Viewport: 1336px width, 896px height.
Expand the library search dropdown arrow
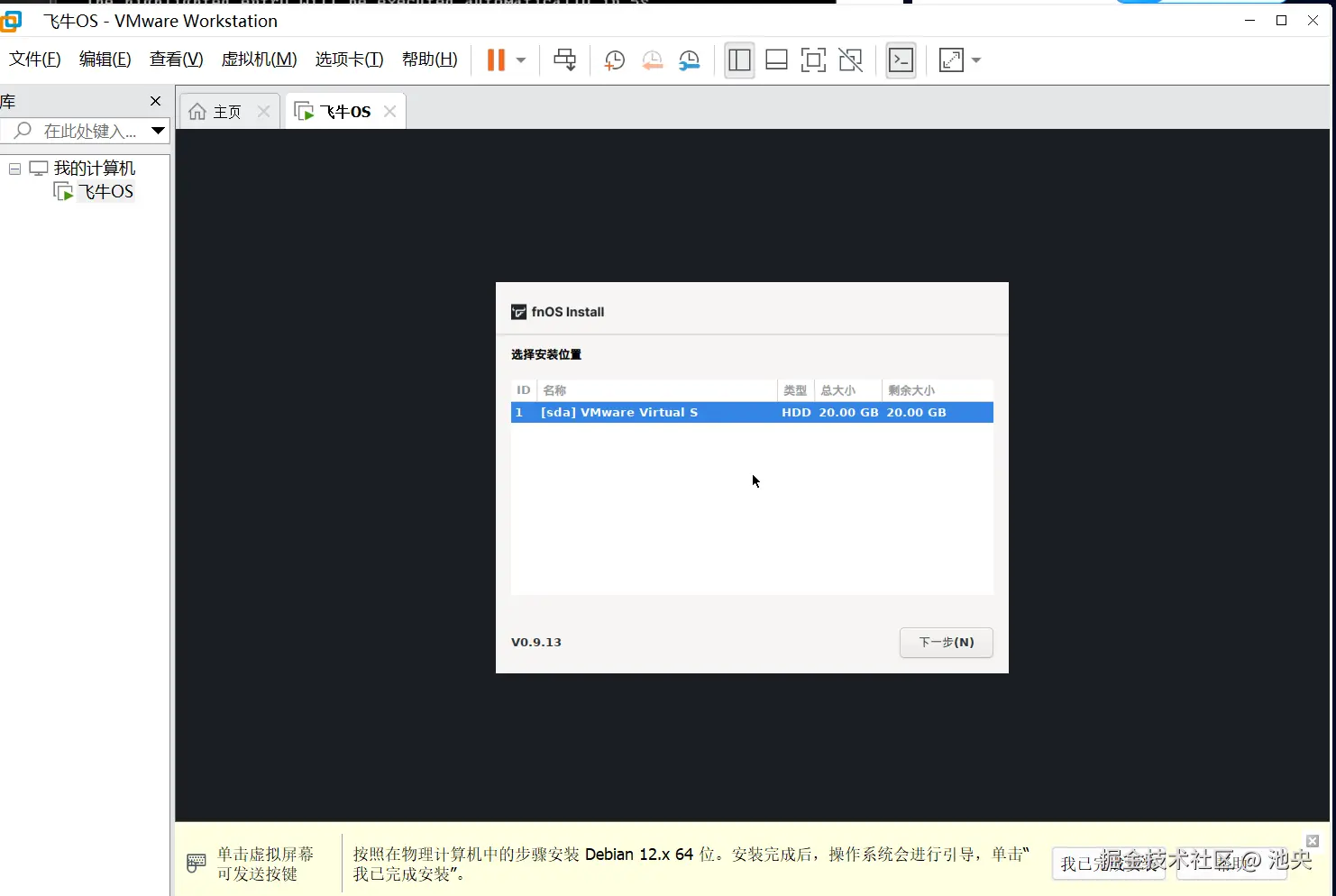tap(158, 131)
